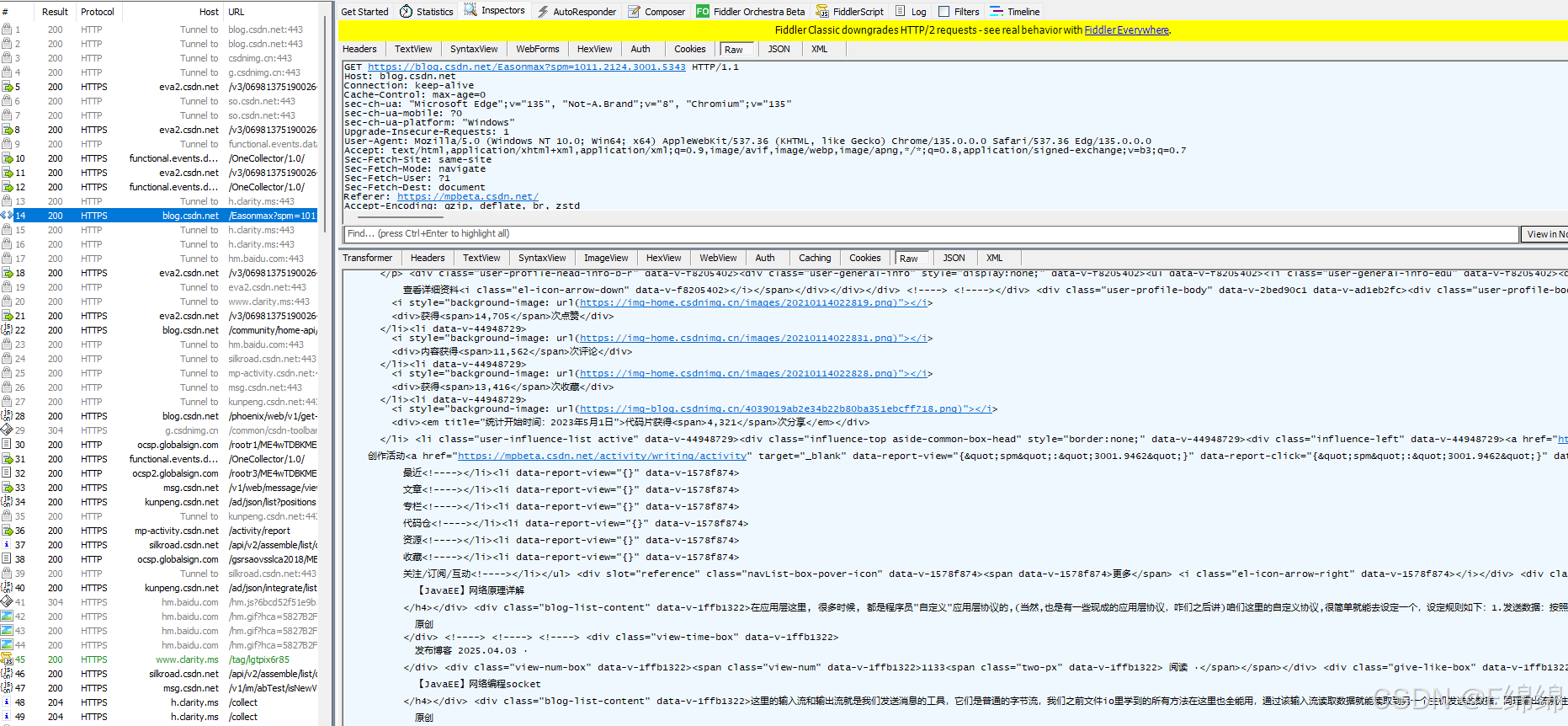This screenshot has height=726, width=1568.
Task: Open the activity/writing href link
Action: click(602, 456)
